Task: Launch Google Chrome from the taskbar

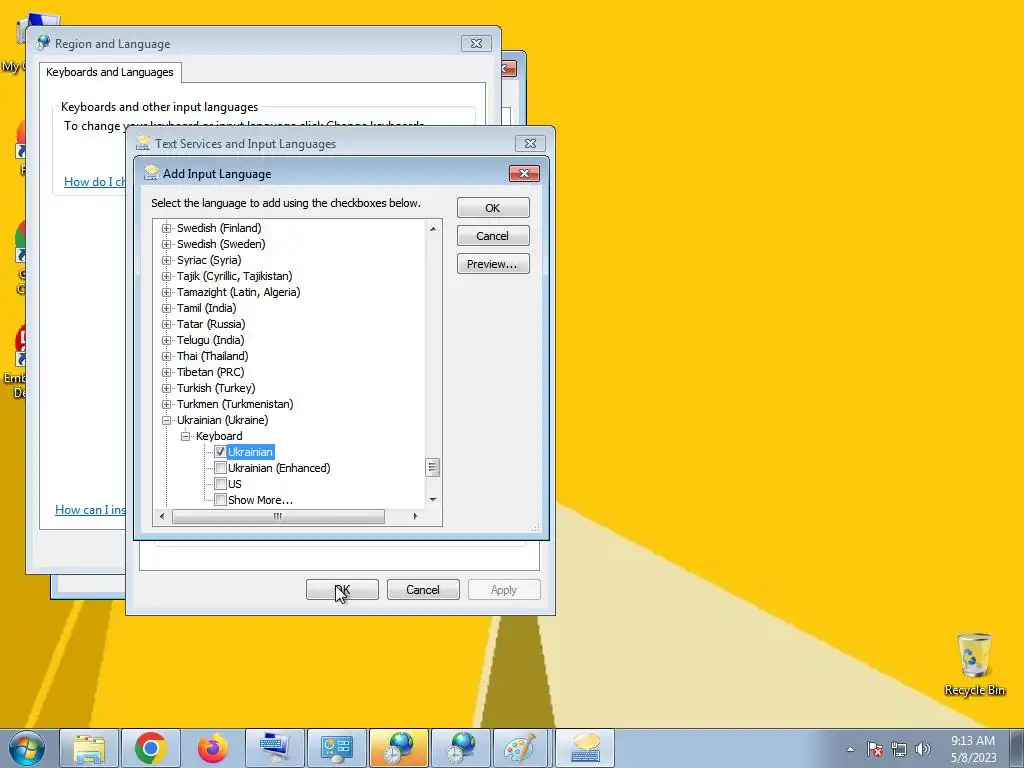Action: (x=151, y=748)
